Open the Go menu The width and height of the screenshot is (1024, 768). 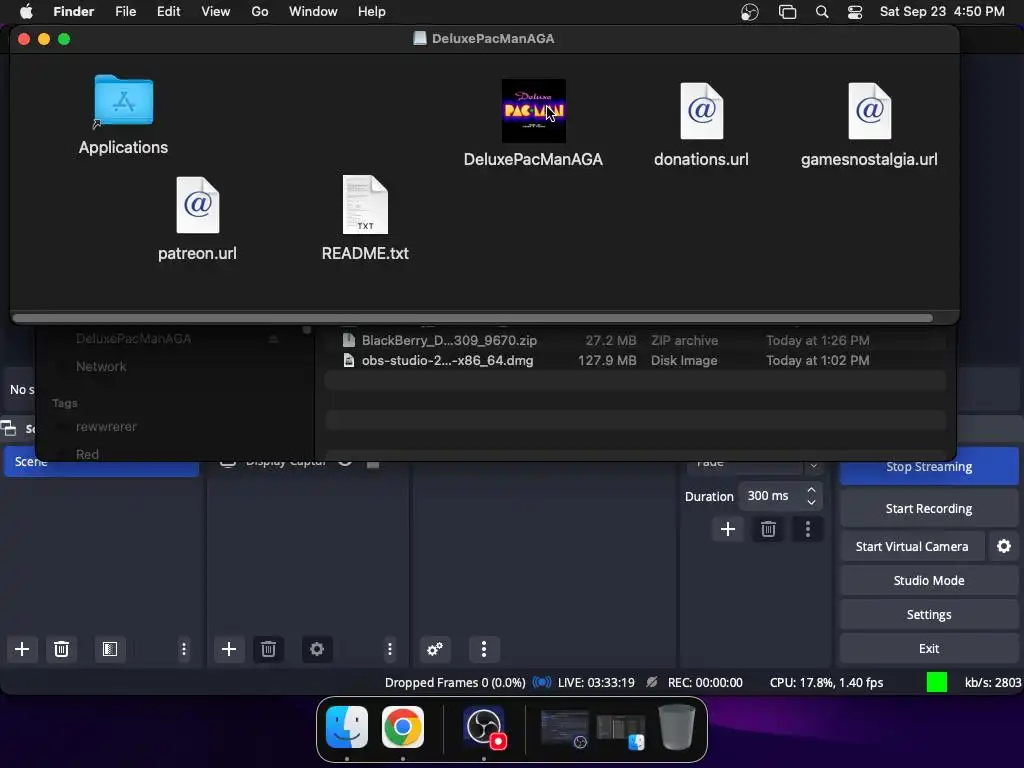tap(259, 12)
